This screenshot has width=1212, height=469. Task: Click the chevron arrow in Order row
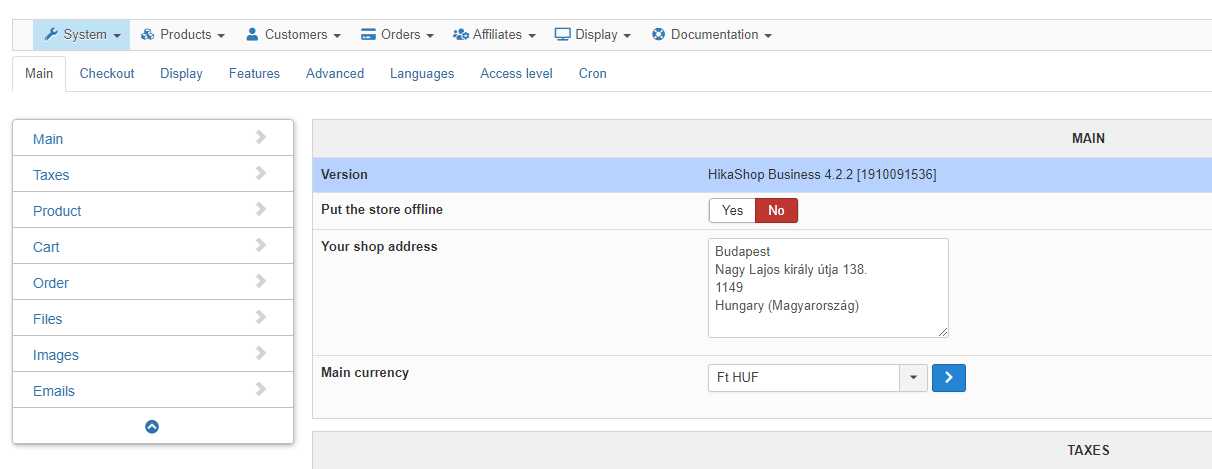261,281
